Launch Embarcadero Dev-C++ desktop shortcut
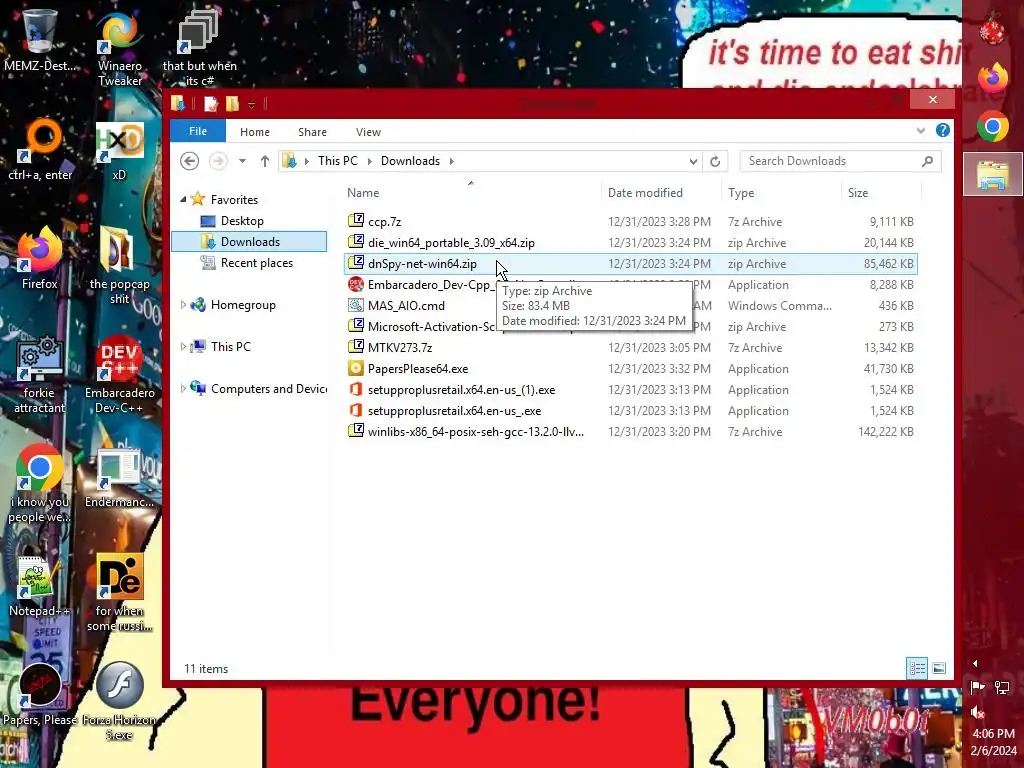 click(120, 375)
